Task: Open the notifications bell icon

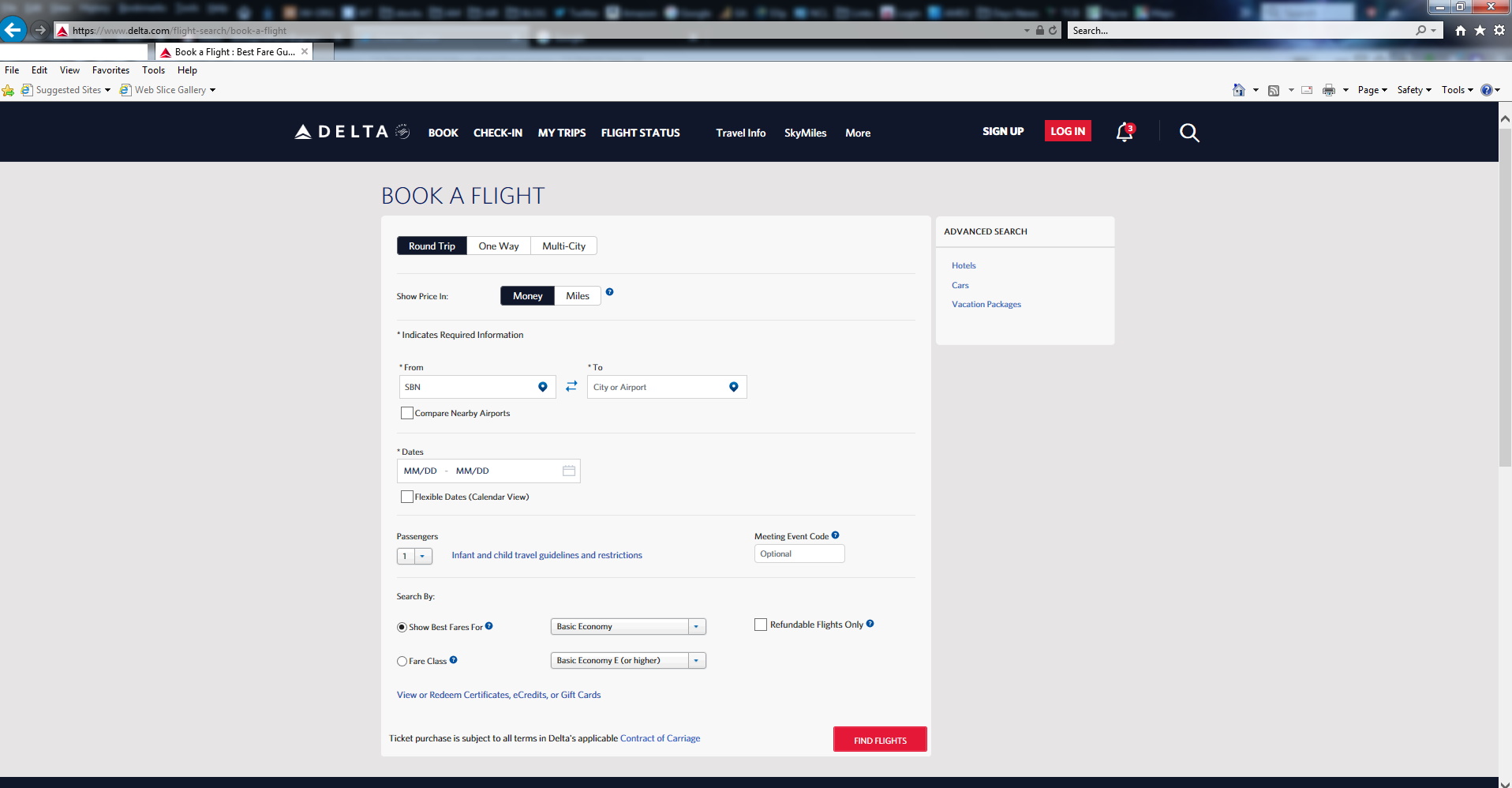Action: click(x=1125, y=132)
